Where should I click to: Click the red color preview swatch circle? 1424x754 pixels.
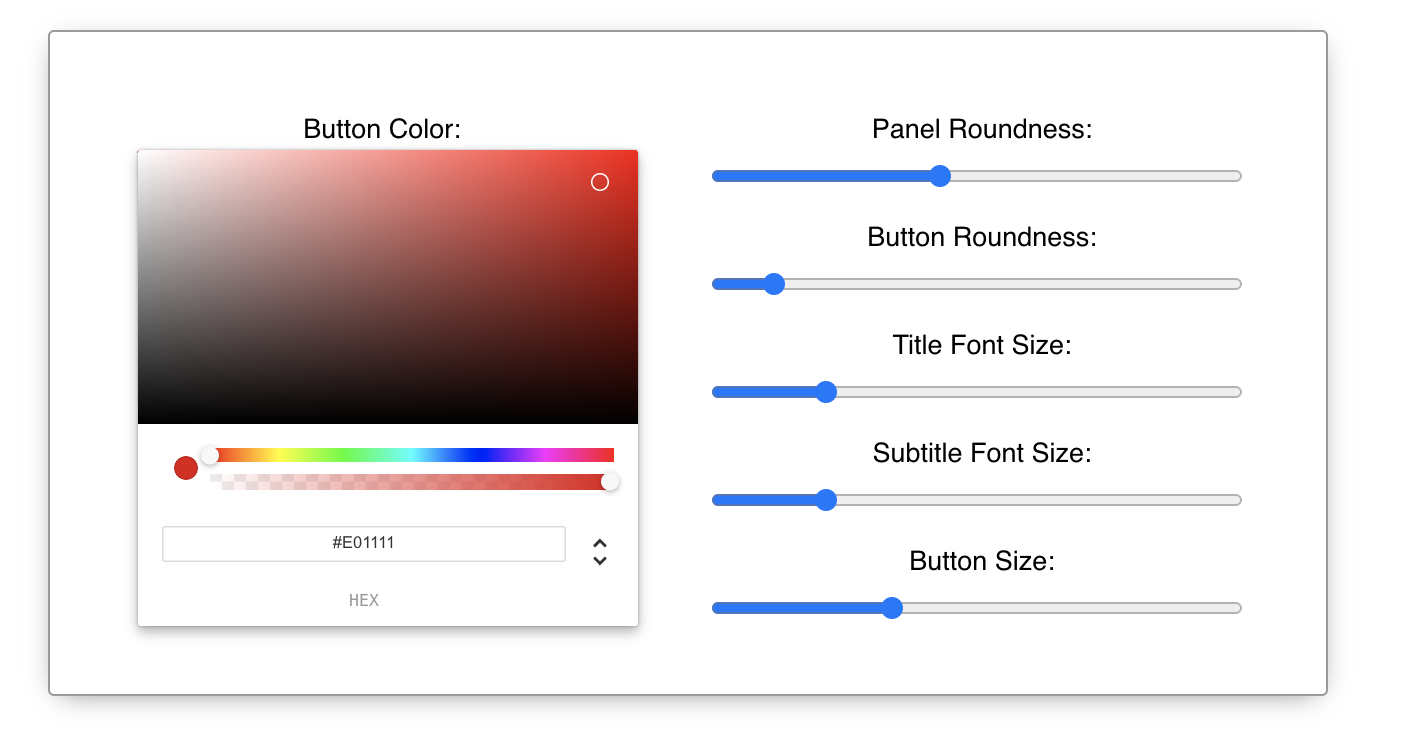[x=186, y=468]
